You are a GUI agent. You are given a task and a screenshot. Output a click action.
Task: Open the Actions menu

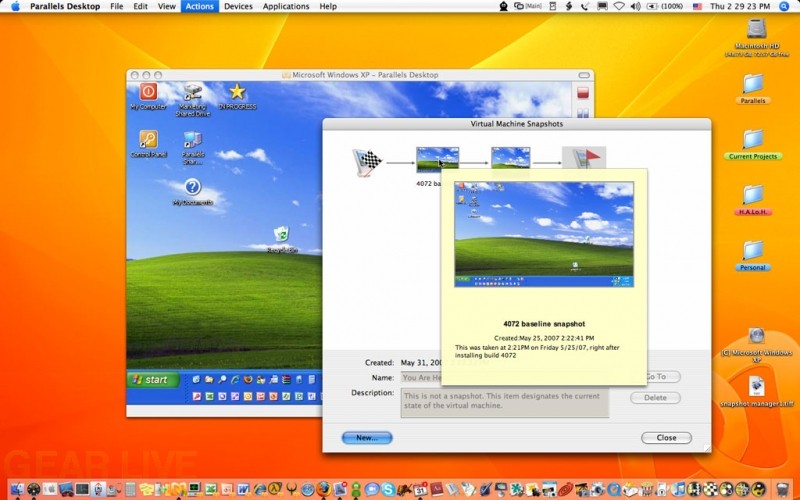point(199,6)
